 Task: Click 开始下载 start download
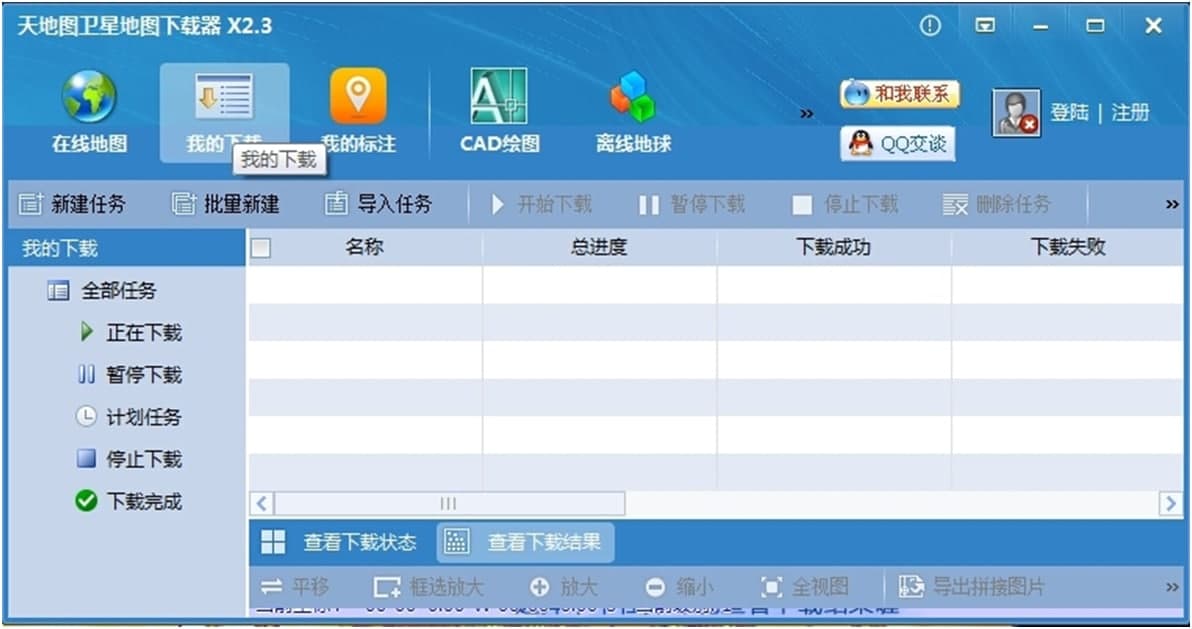coord(541,204)
